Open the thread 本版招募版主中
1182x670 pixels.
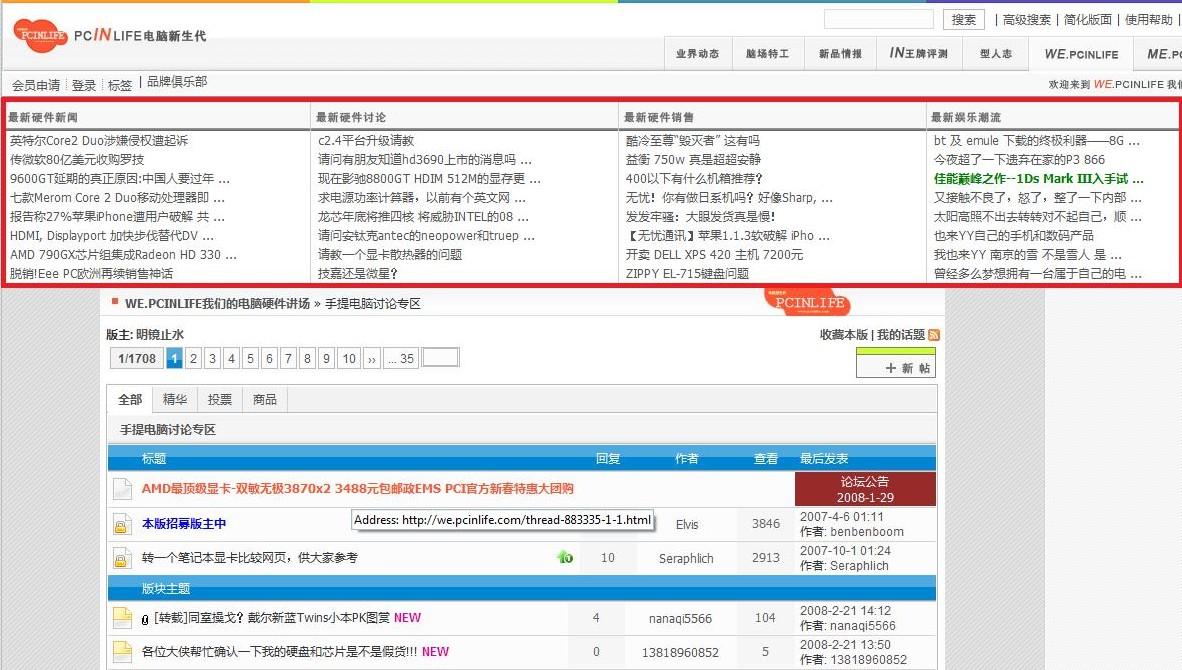pos(184,523)
